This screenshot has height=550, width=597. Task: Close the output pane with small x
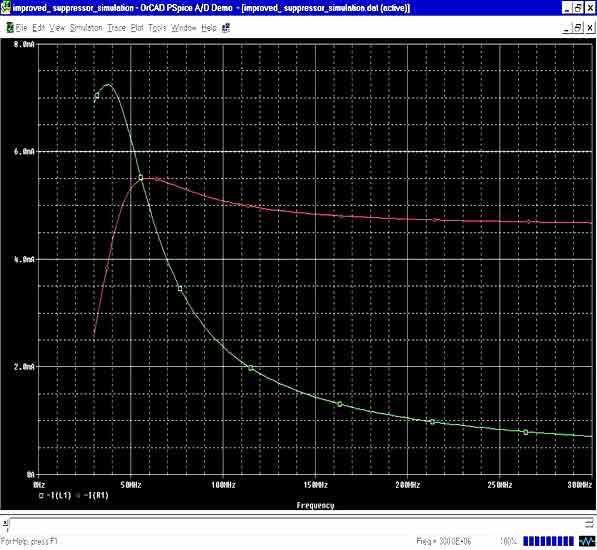point(5,523)
